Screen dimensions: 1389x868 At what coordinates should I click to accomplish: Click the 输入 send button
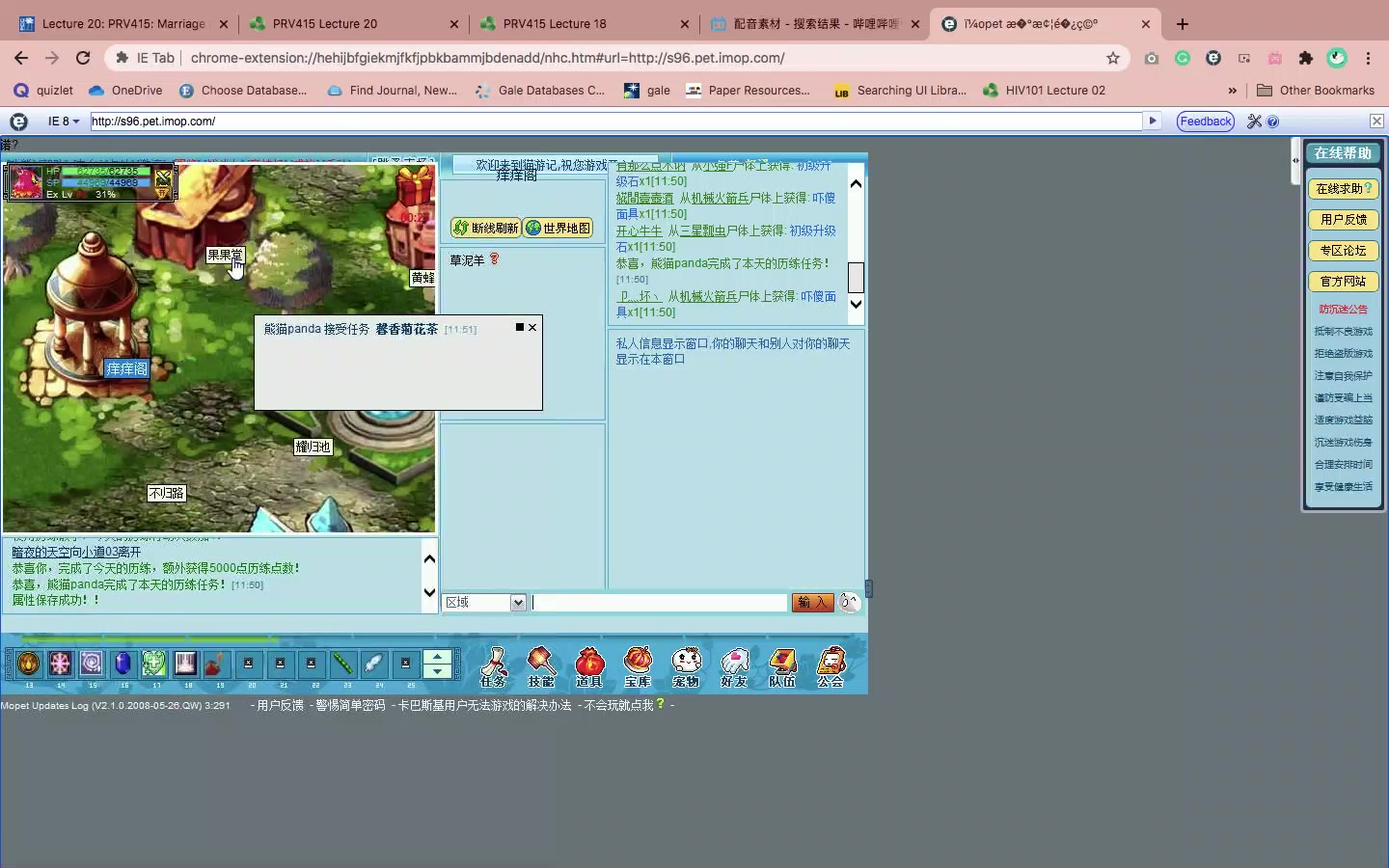[x=812, y=603]
